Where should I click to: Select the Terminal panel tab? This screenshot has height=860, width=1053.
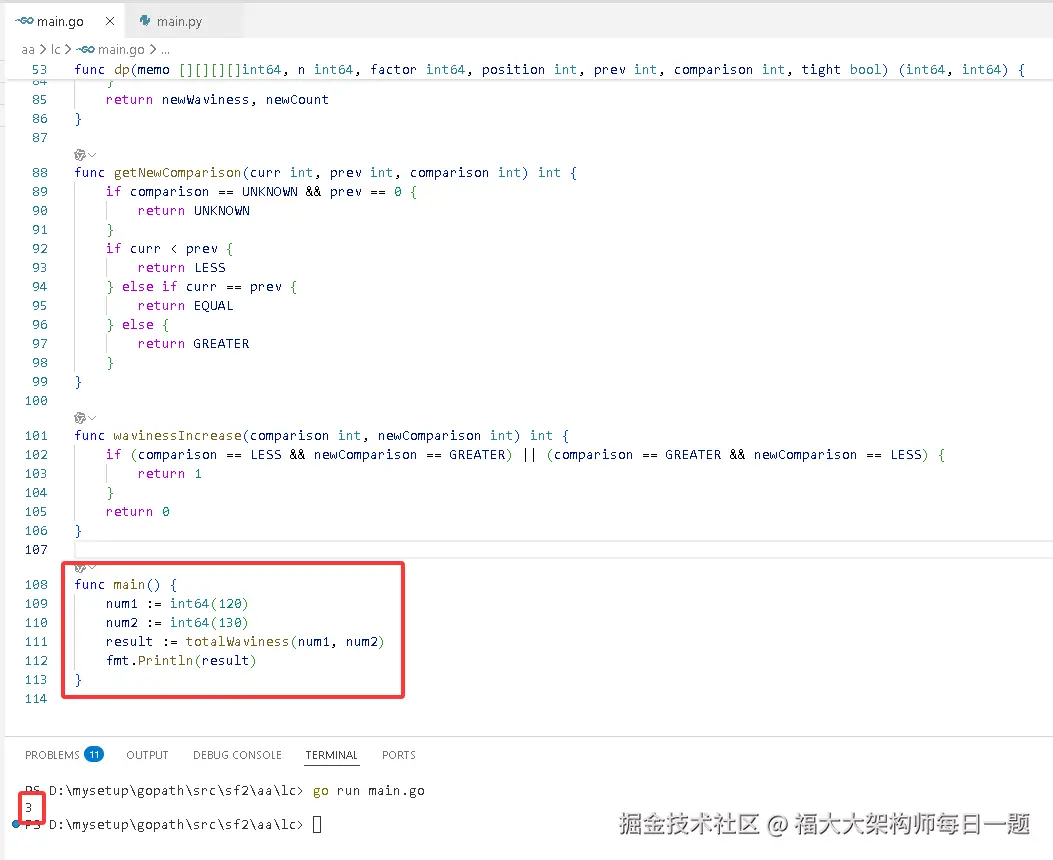click(x=332, y=755)
